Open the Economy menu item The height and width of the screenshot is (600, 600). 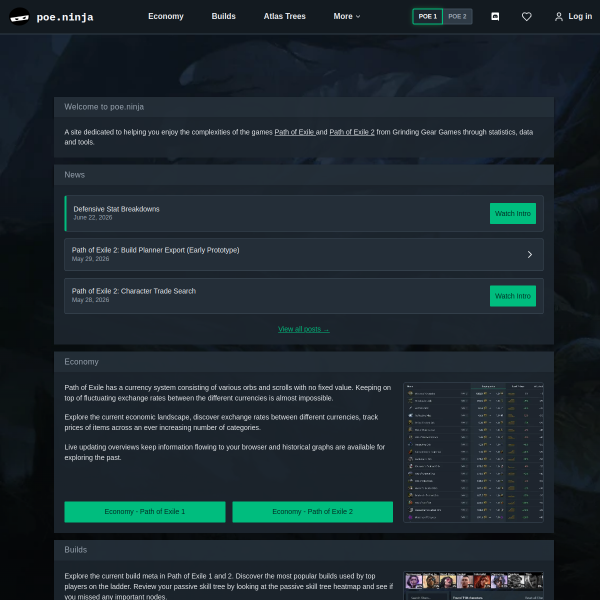[166, 16]
